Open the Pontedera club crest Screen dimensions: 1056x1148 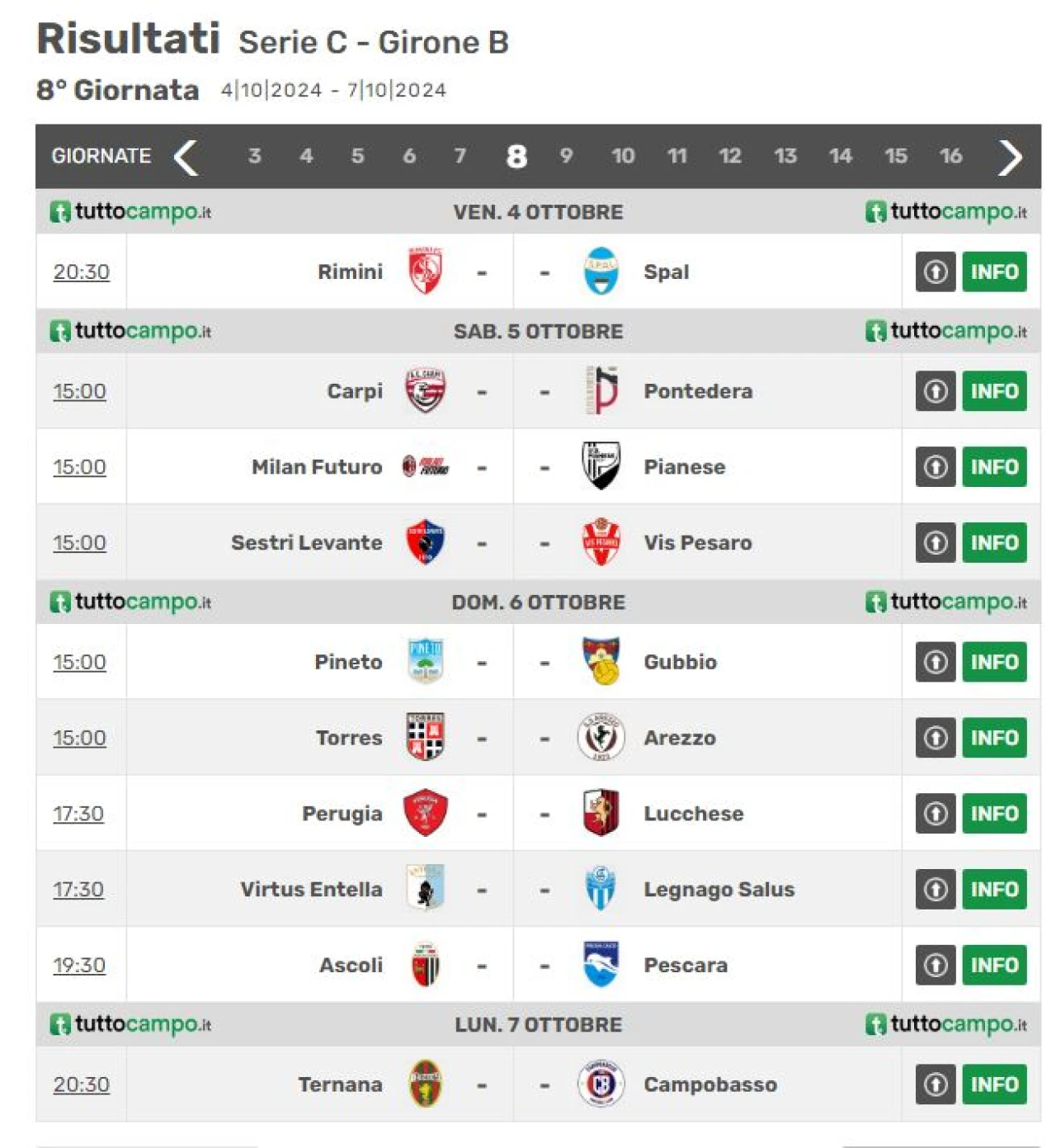pos(601,390)
